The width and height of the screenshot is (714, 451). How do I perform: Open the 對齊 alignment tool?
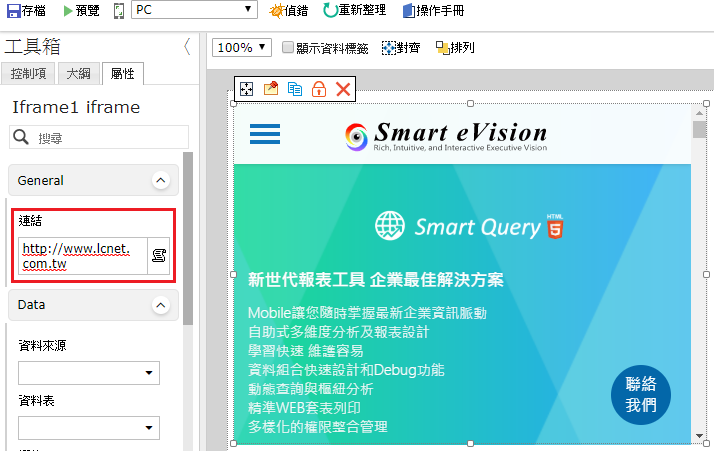401,47
